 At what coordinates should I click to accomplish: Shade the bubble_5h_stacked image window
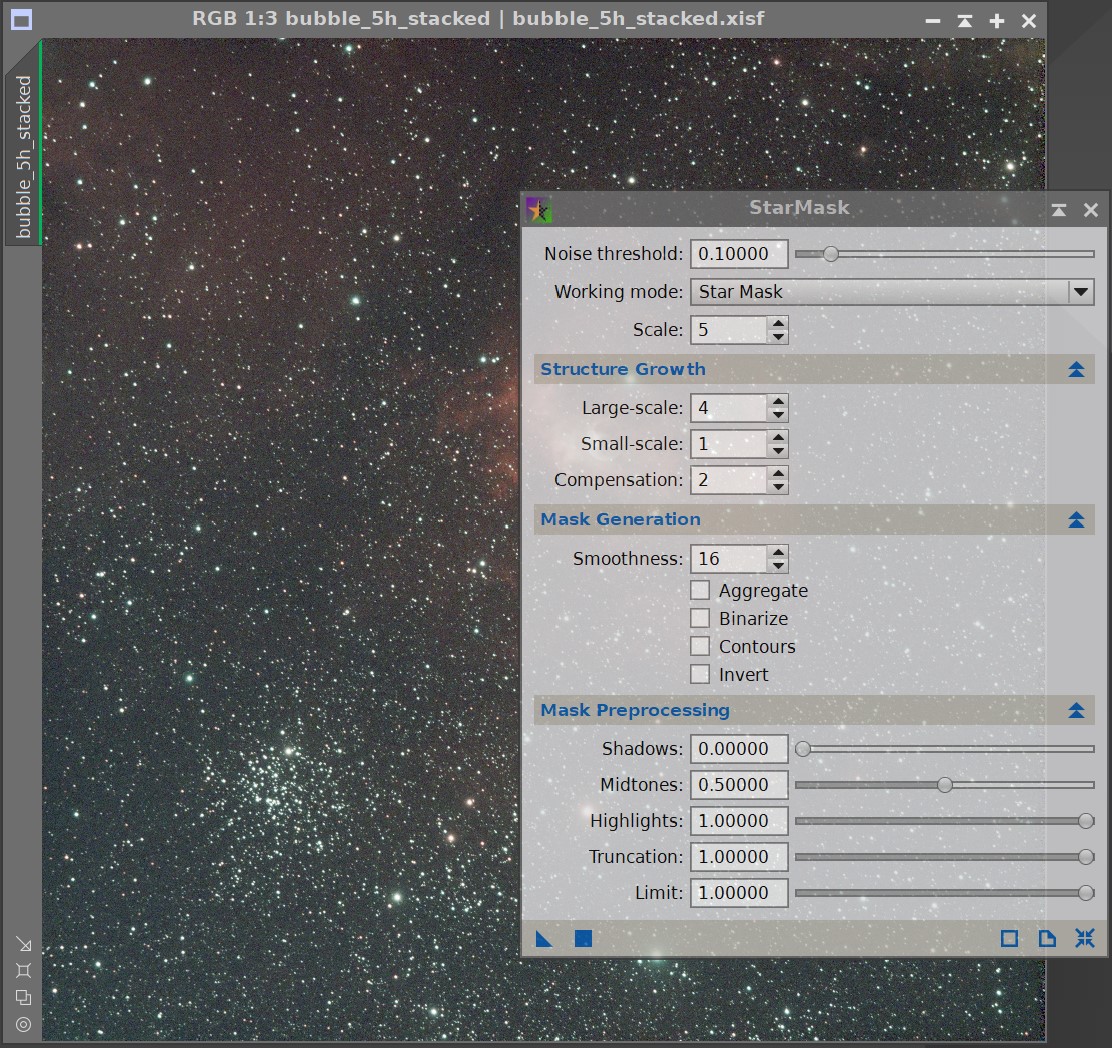click(964, 21)
